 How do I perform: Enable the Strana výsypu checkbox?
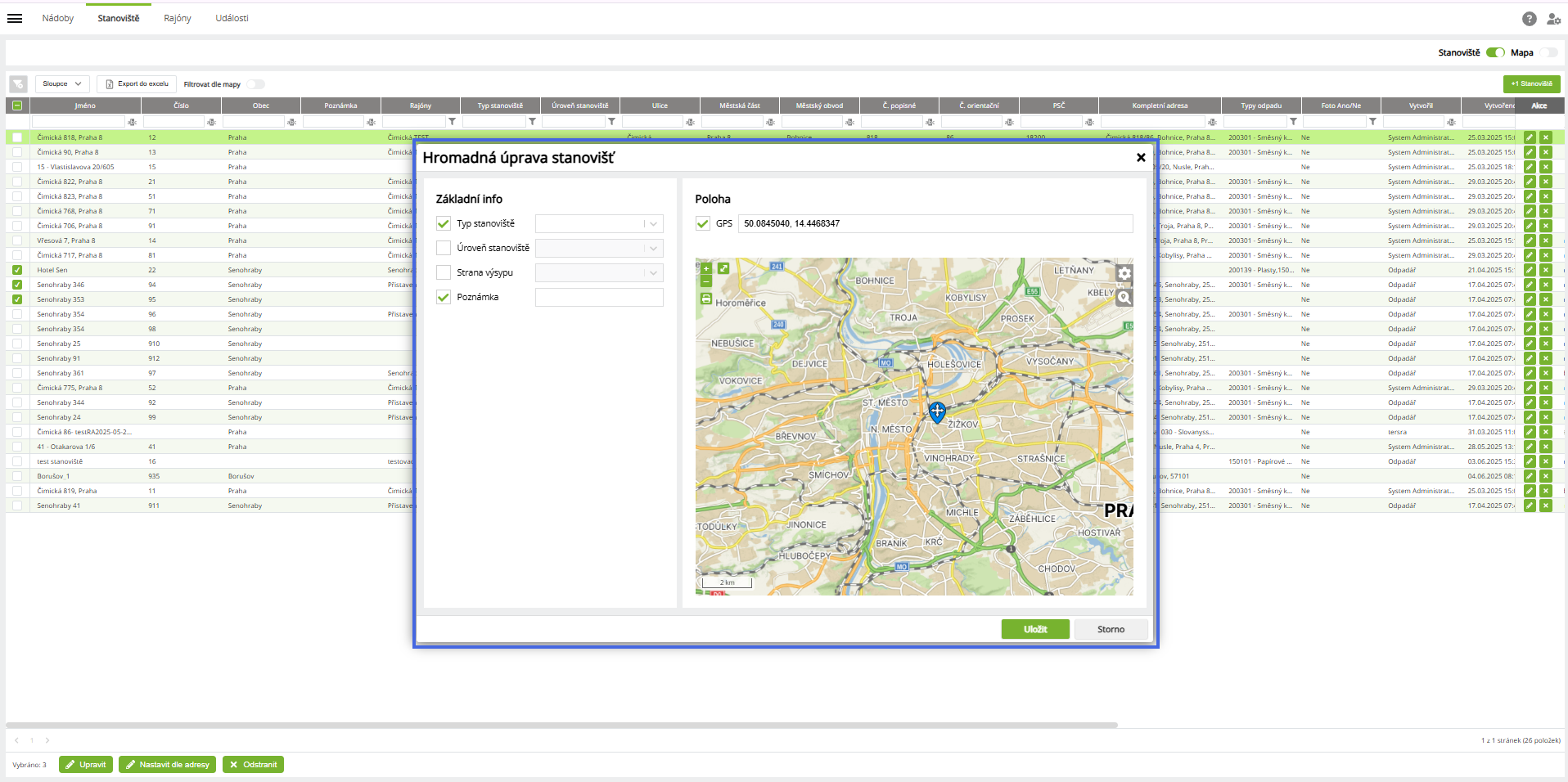pos(444,272)
